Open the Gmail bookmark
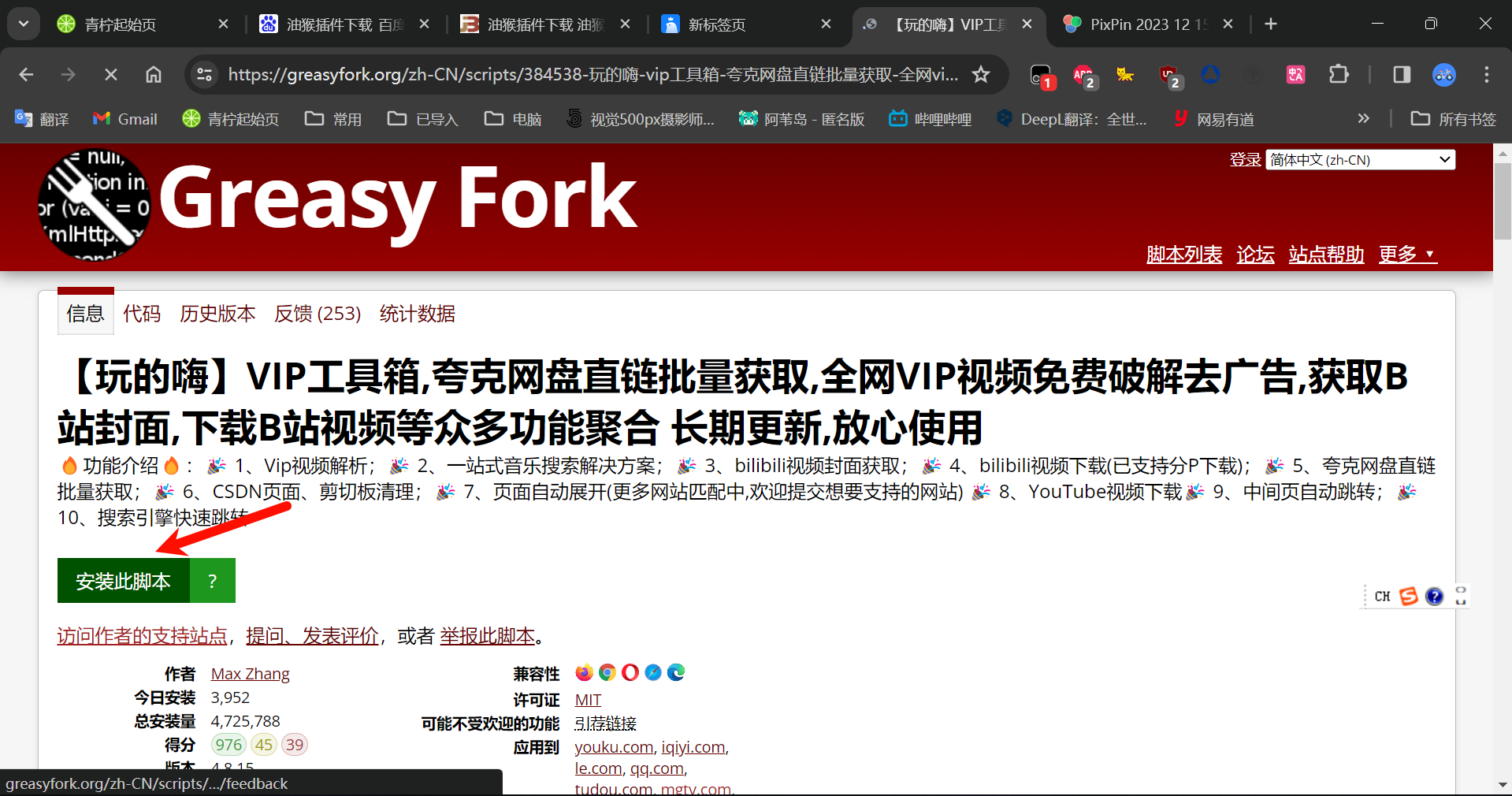 point(125,119)
